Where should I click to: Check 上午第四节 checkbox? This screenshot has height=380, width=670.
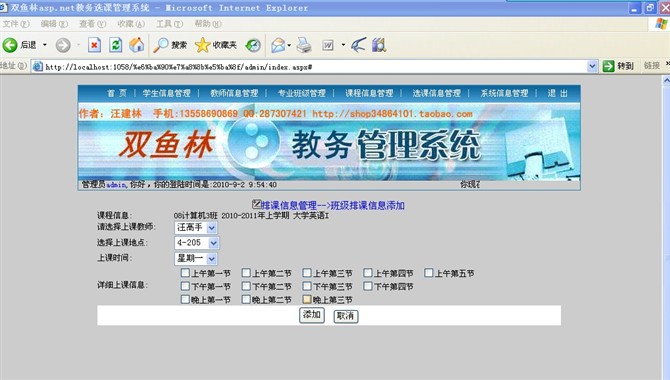click(368, 273)
